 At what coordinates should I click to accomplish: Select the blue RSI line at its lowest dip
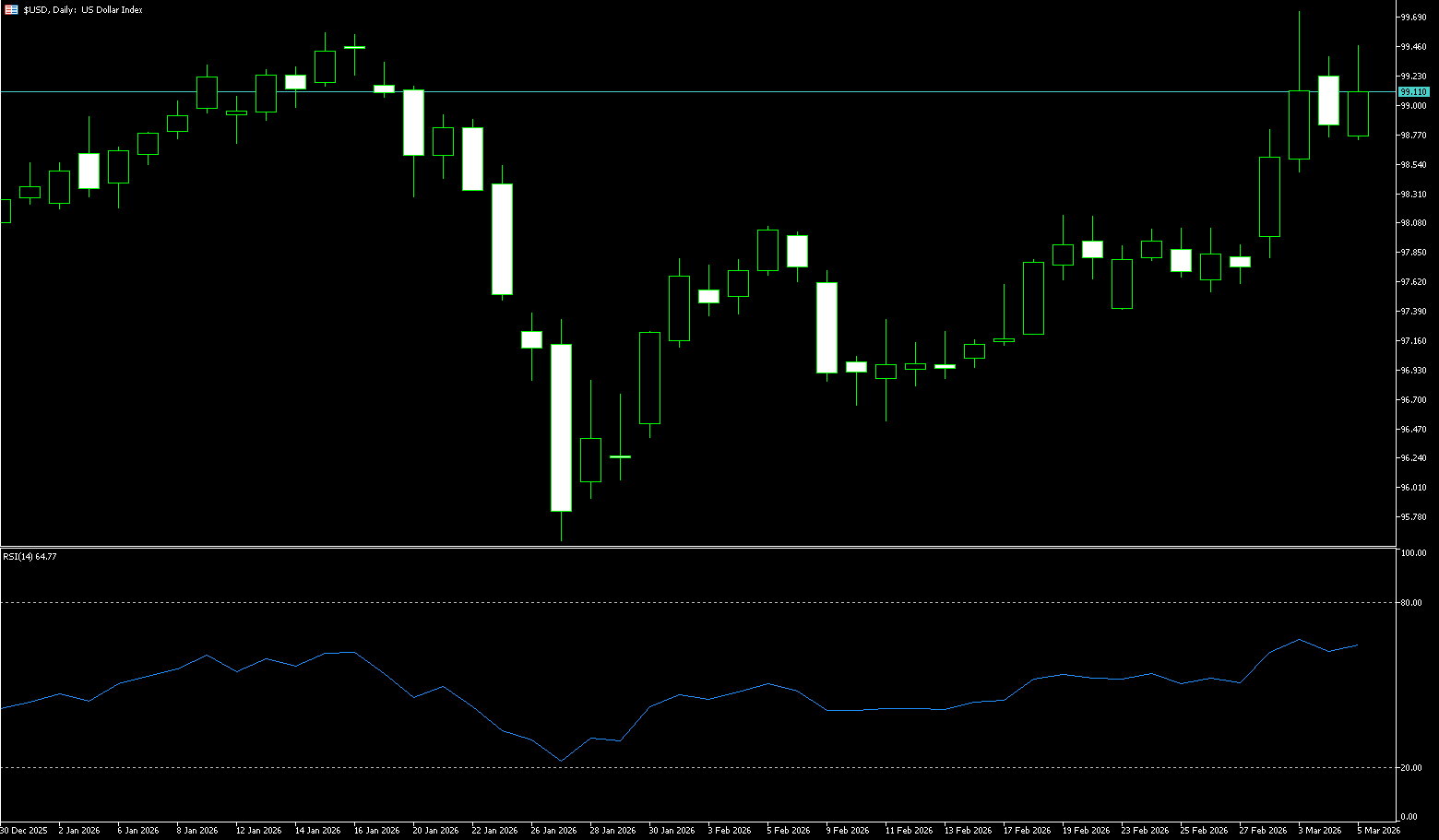click(561, 761)
